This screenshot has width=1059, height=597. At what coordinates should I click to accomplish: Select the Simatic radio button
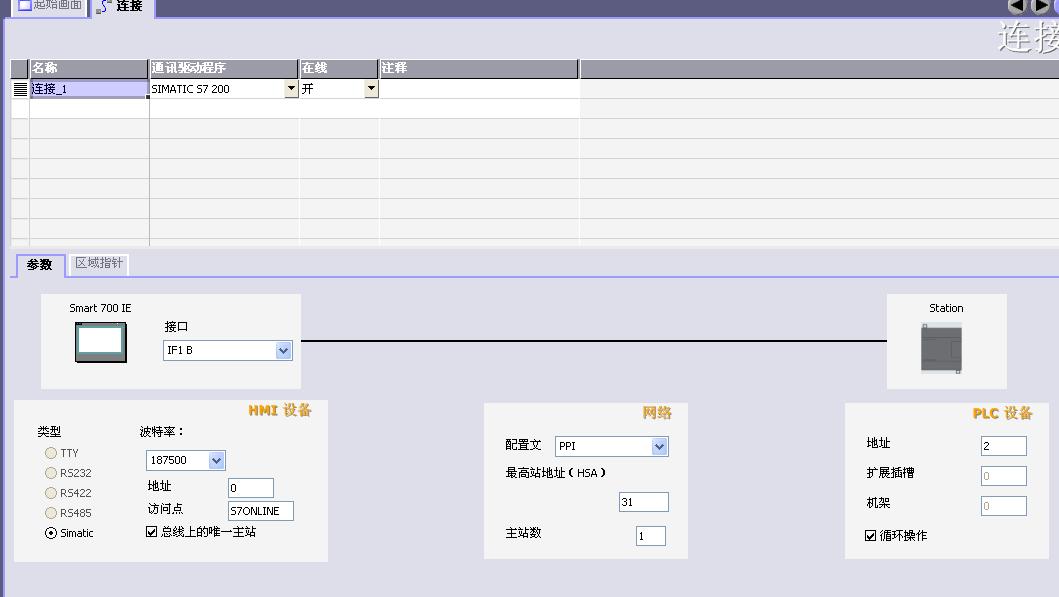pyautogui.click(x=51, y=533)
